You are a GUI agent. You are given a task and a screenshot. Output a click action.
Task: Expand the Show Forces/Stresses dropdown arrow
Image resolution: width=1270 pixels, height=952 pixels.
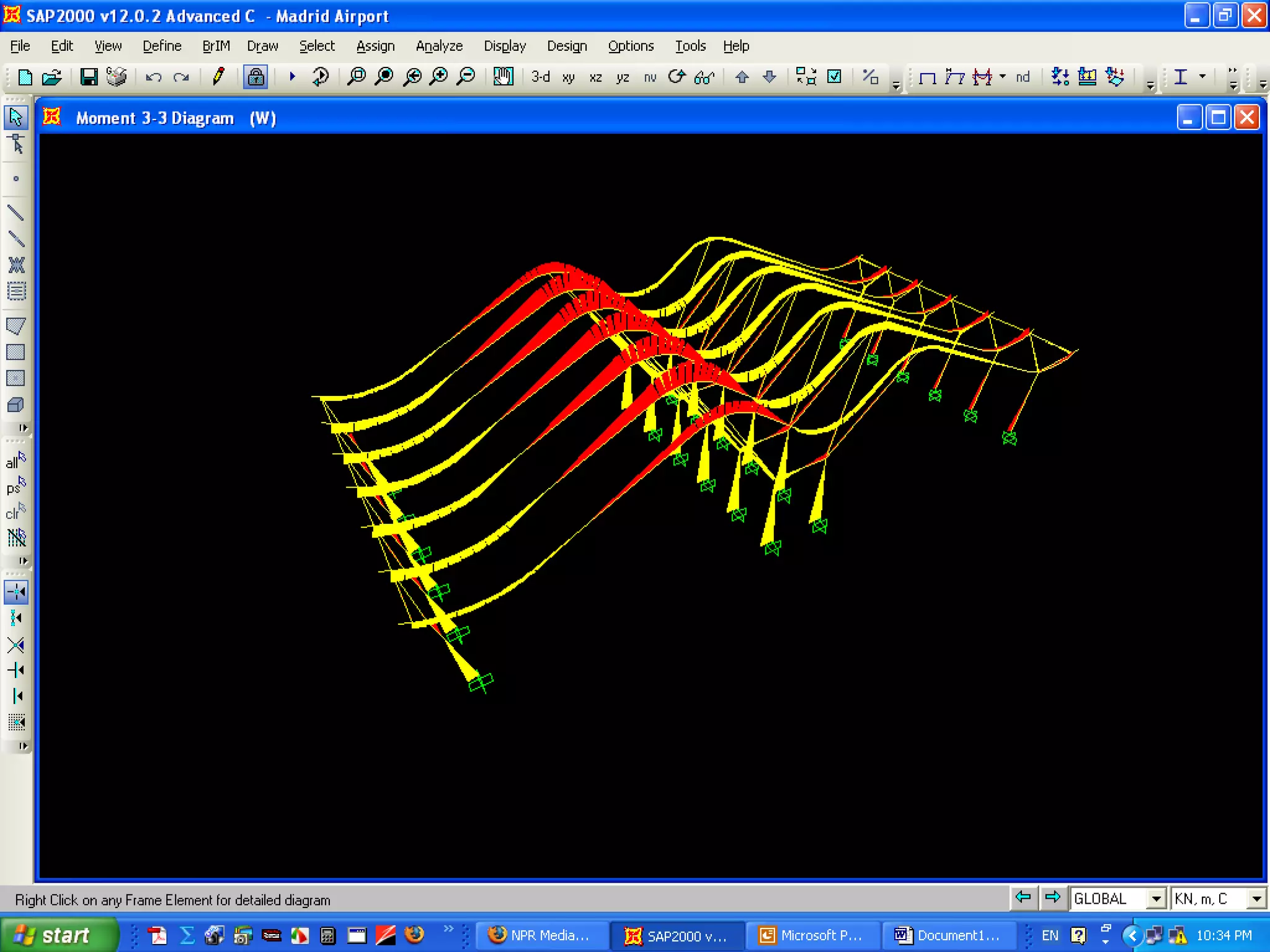tap(1002, 77)
